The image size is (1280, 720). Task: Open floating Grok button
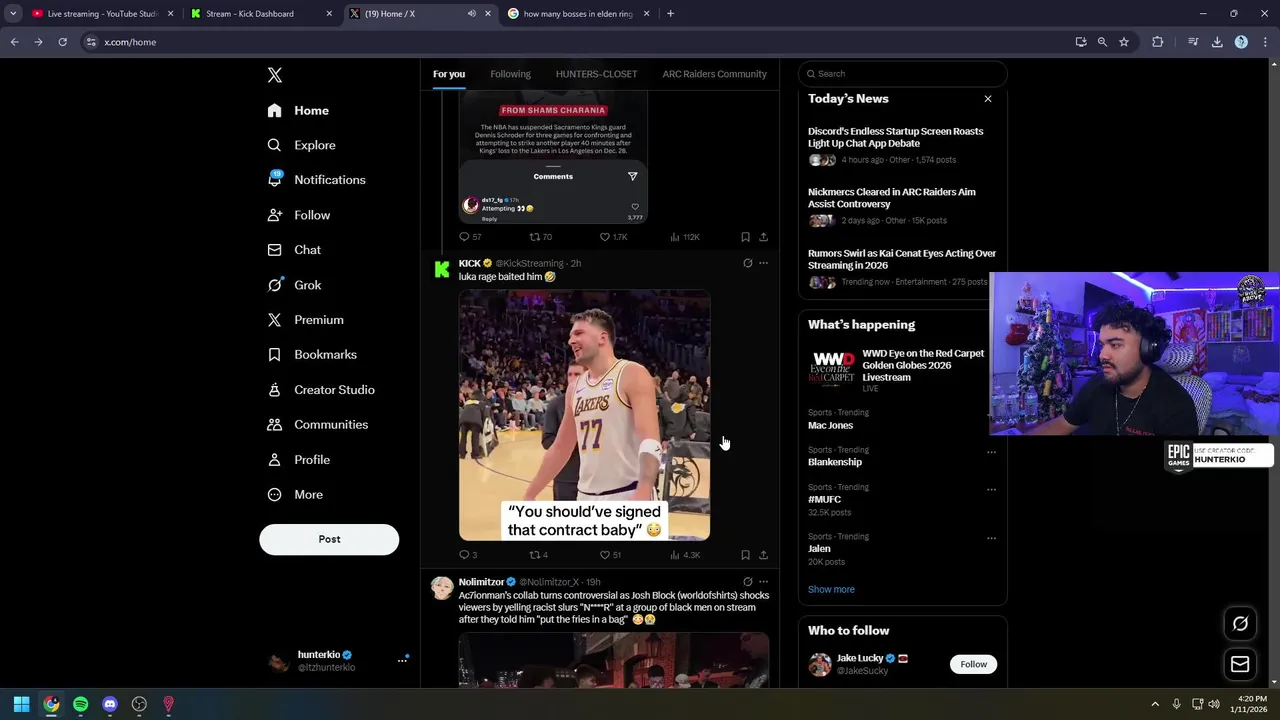pyautogui.click(x=1240, y=623)
